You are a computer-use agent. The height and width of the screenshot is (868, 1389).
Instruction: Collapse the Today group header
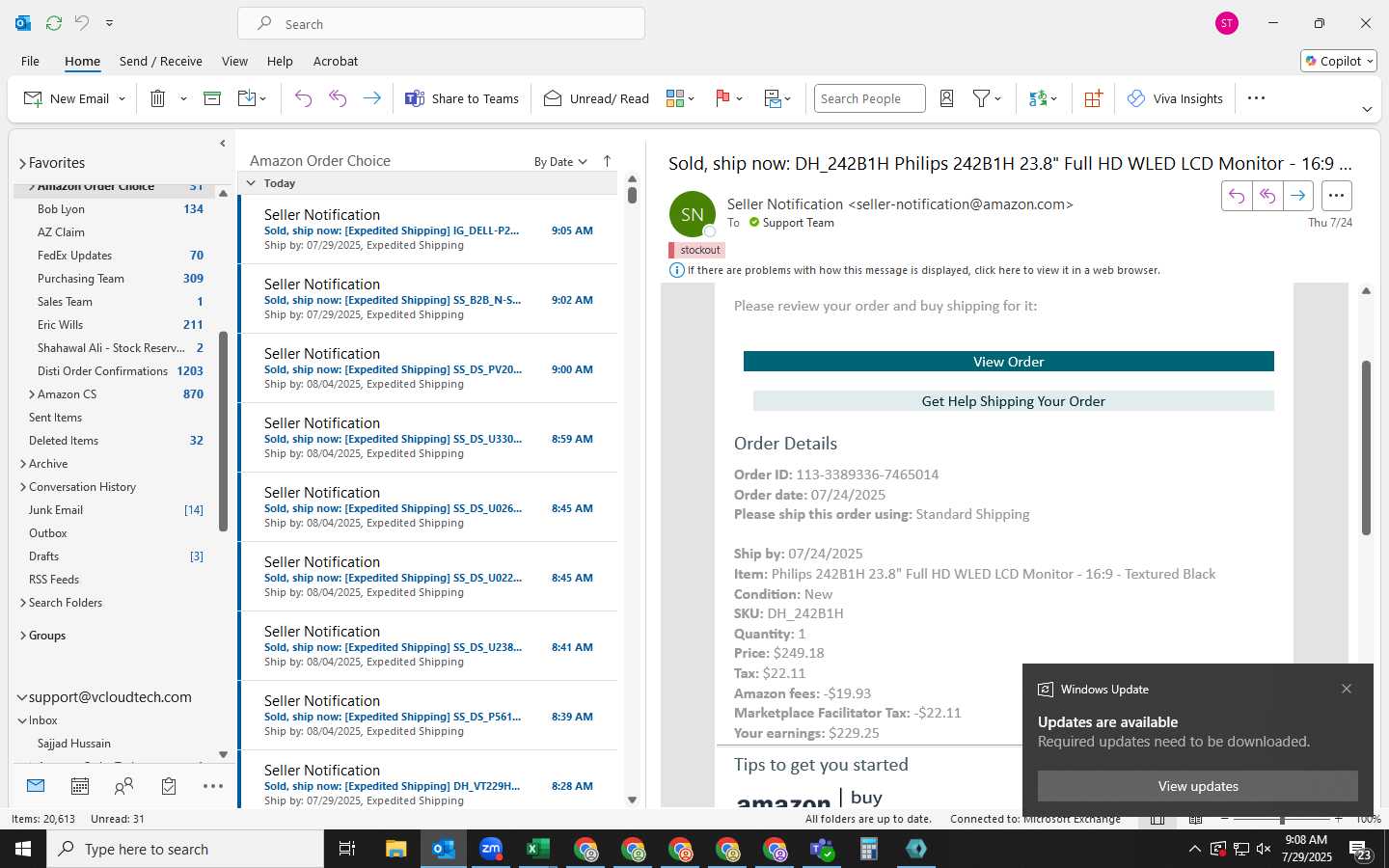(252, 183)
